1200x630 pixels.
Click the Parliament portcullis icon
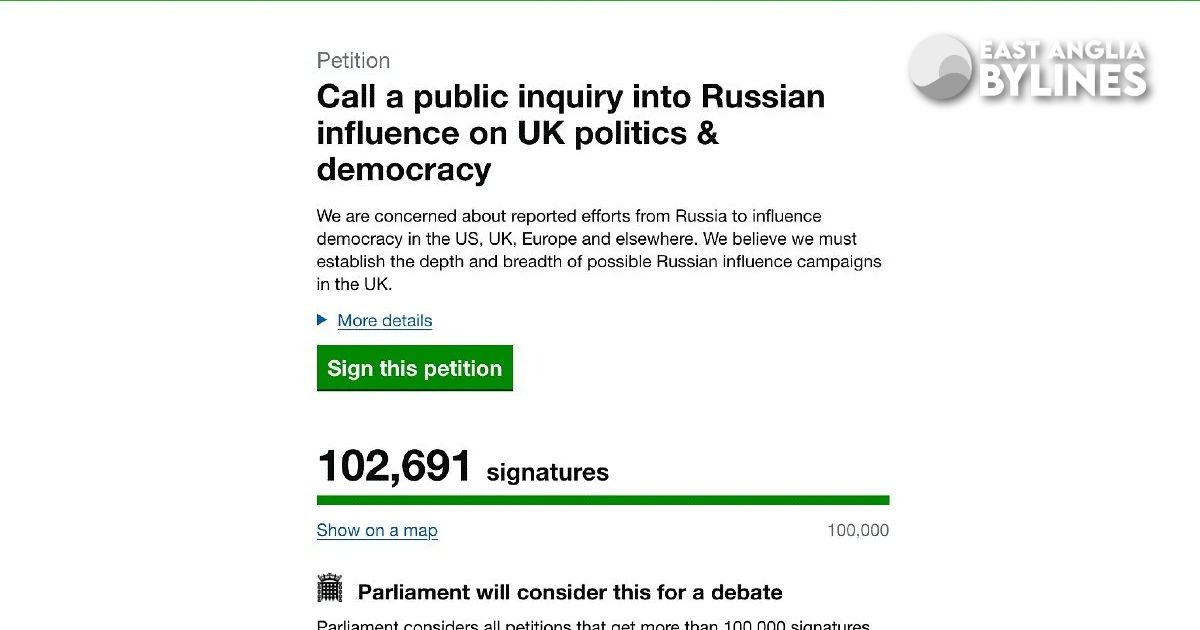(x=330, y=589)
